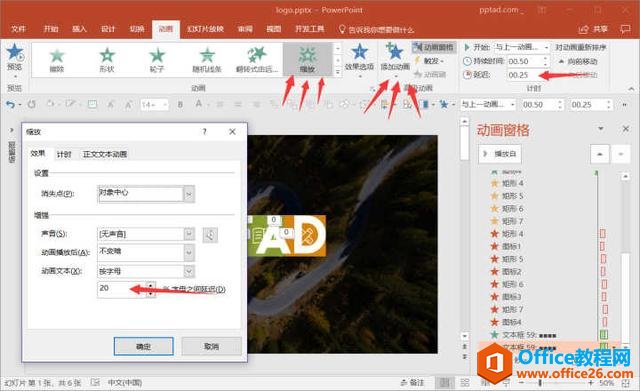Screen dimensions: 640x391
Task: Open the 文件 File tab
Action: coord(18,29)
